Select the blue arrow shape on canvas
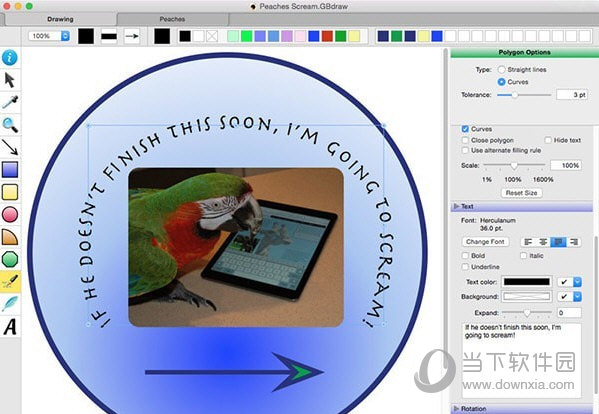599x414 pixels. [234, 372]
